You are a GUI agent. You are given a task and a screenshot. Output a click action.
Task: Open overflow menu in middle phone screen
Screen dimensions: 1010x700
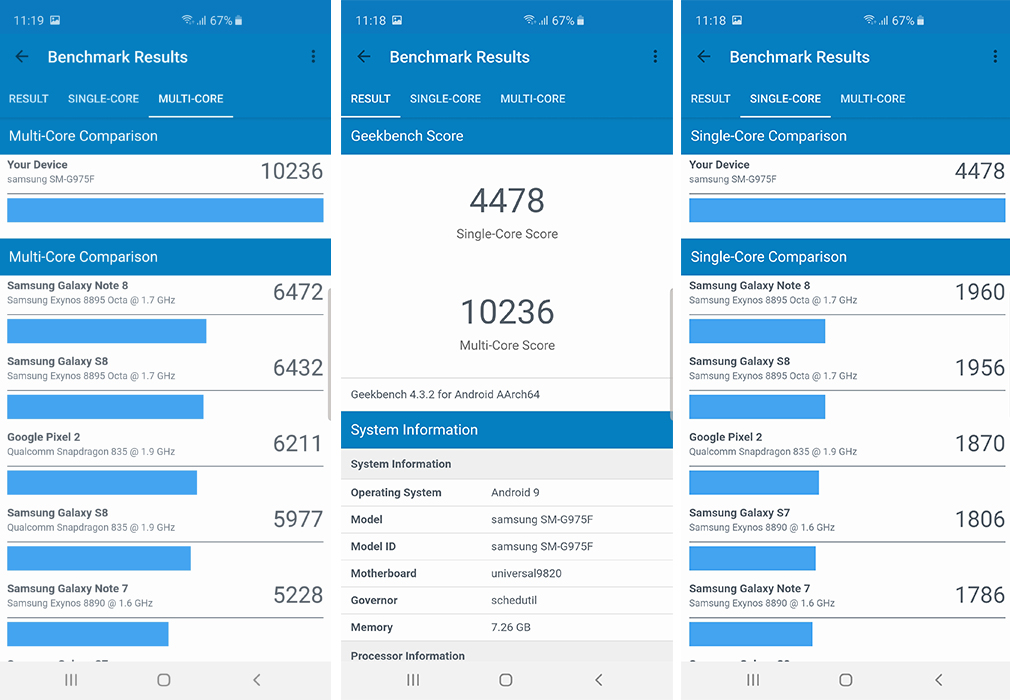655,57
